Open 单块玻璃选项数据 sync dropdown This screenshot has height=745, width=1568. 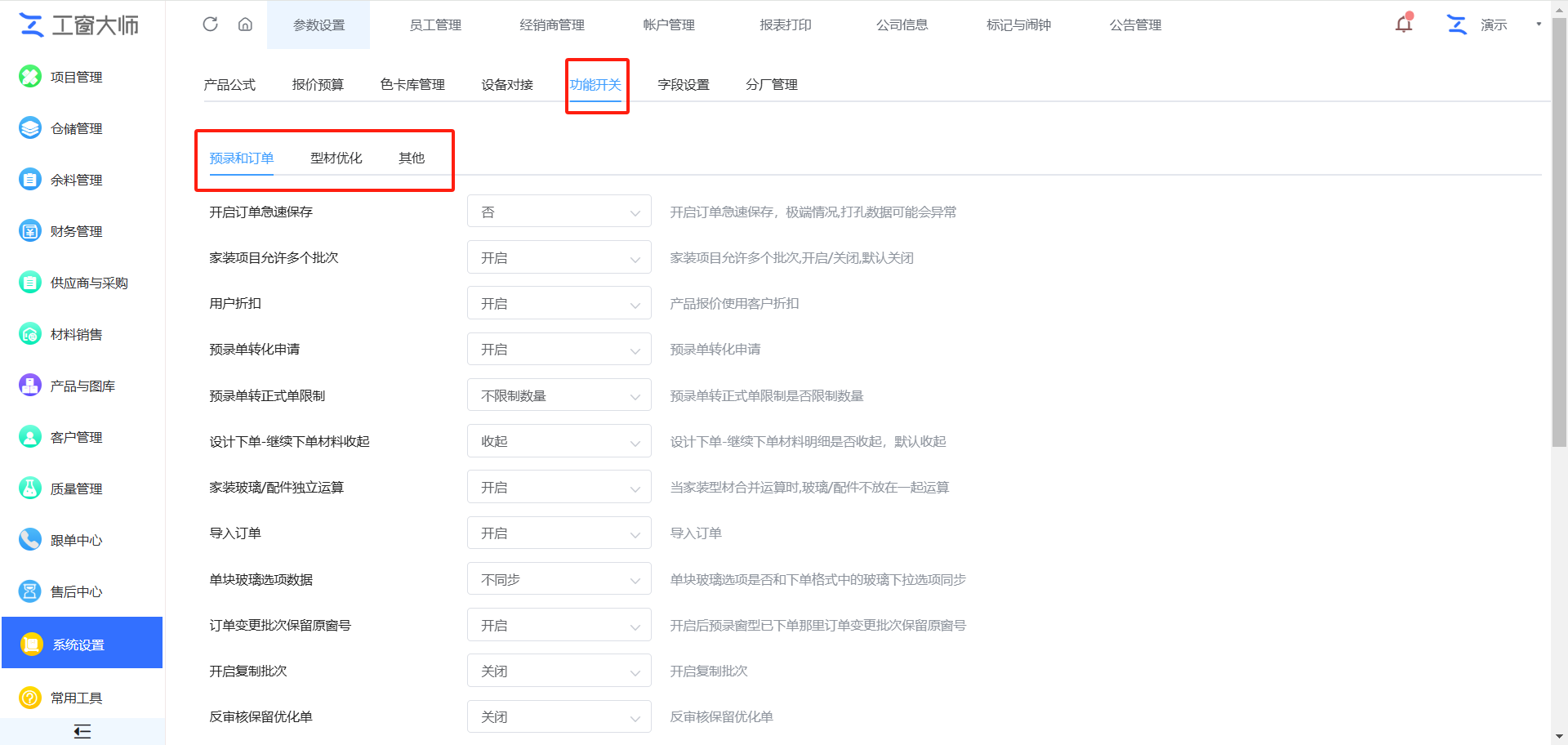[x=559, y=579]
